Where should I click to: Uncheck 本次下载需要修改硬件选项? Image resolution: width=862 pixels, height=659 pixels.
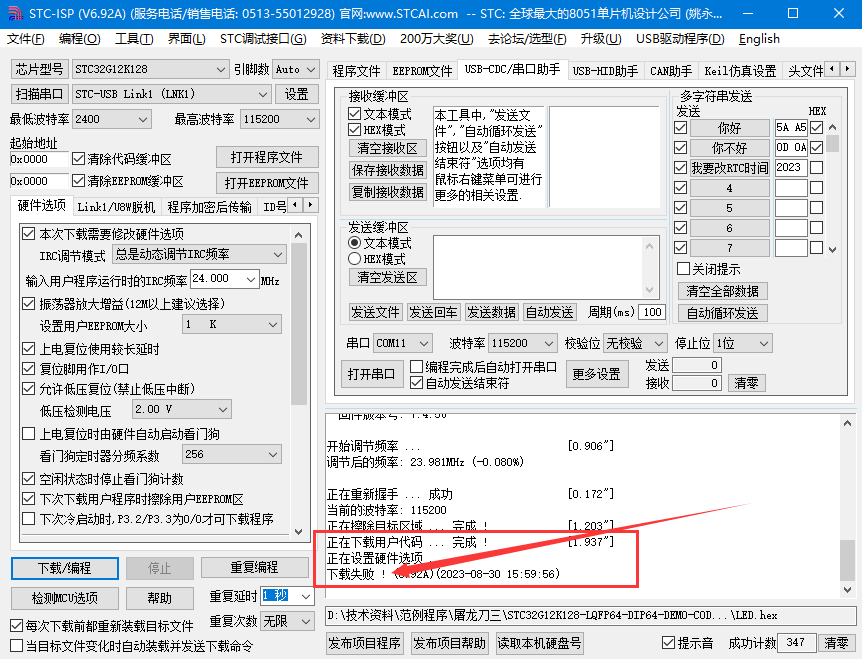pos(29,234)
